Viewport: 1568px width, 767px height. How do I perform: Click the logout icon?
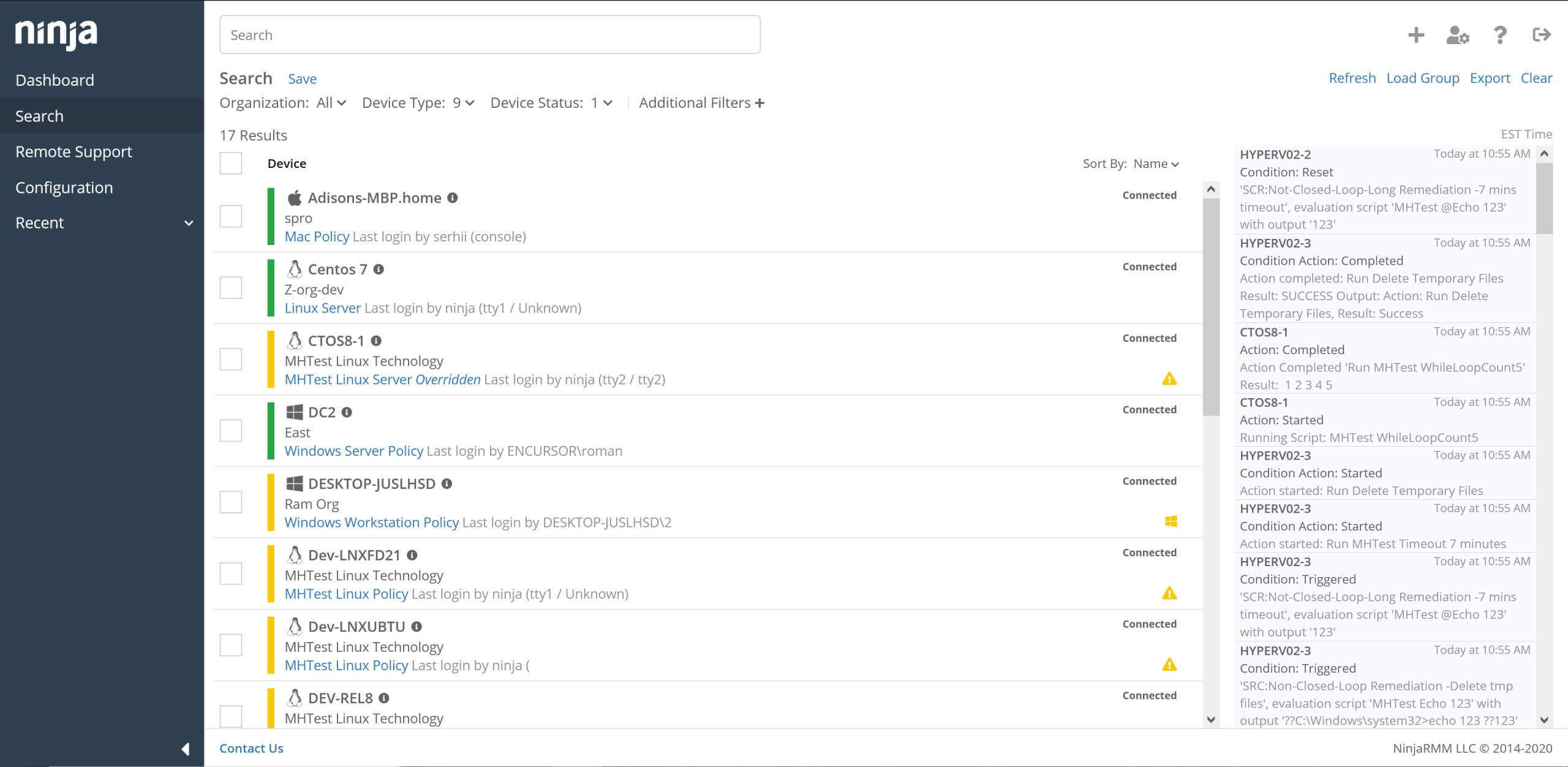[x=1542, y=35]
